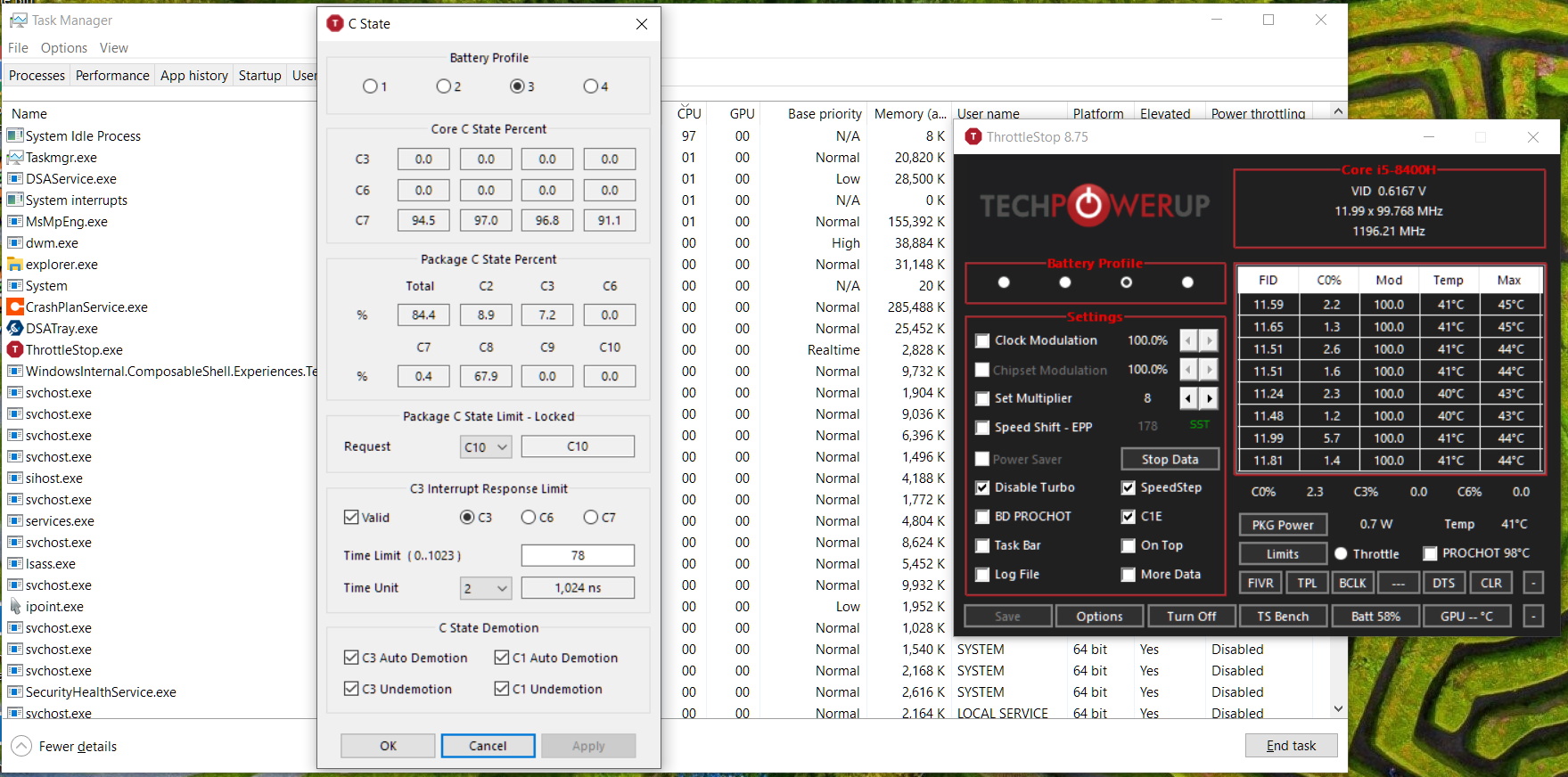
Task: Increase Set Multiplier right arrow
Action: point(1209,398)
